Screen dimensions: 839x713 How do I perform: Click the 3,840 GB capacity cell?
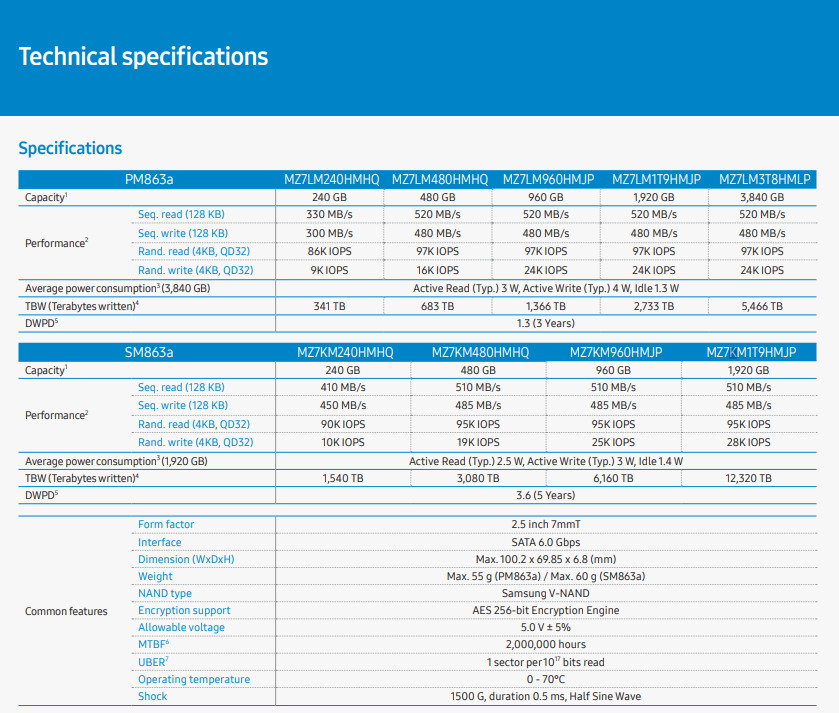pos(762,197)
